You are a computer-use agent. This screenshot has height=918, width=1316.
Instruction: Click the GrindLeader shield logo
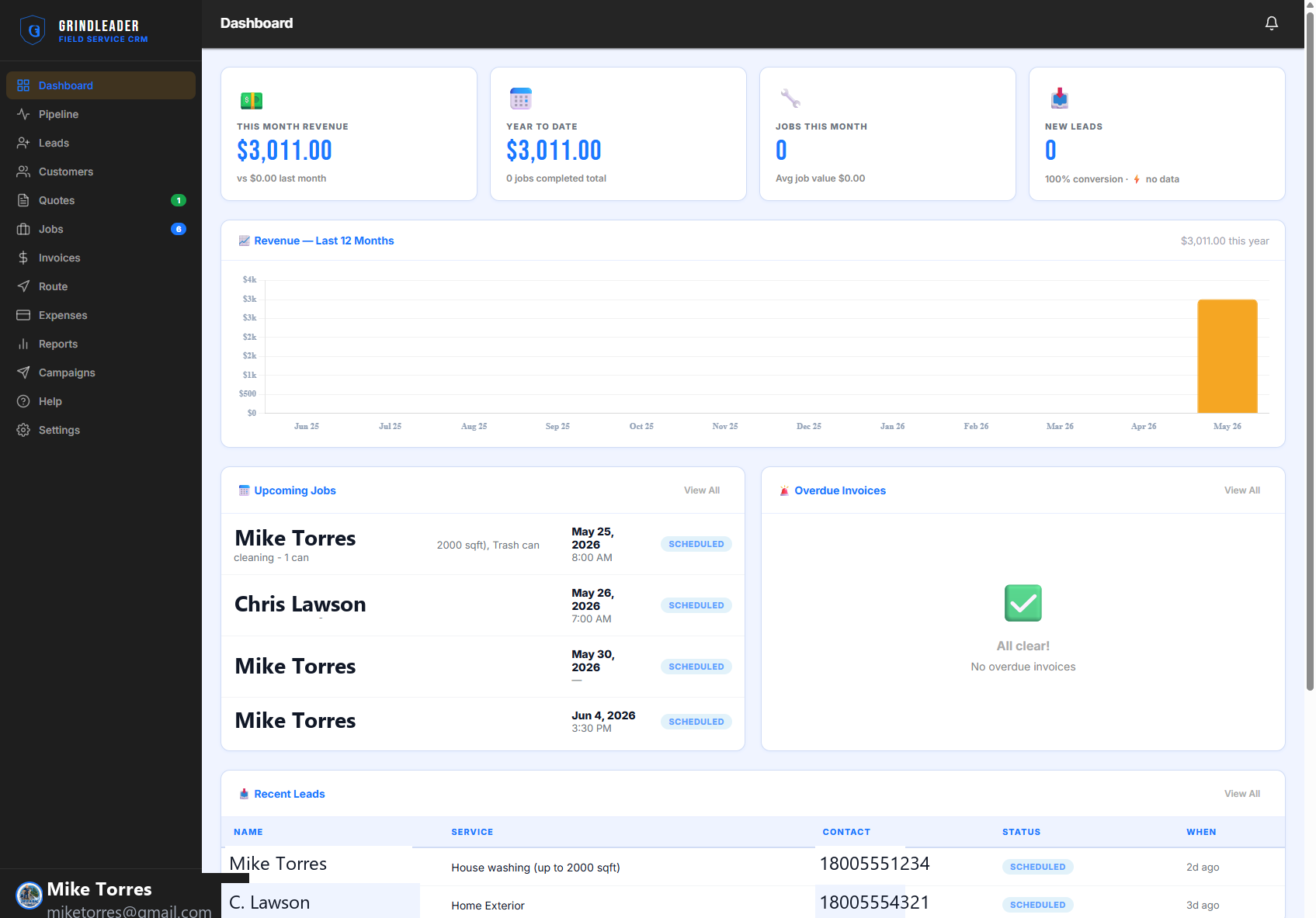pyautogui.click(x=32, y=30)
